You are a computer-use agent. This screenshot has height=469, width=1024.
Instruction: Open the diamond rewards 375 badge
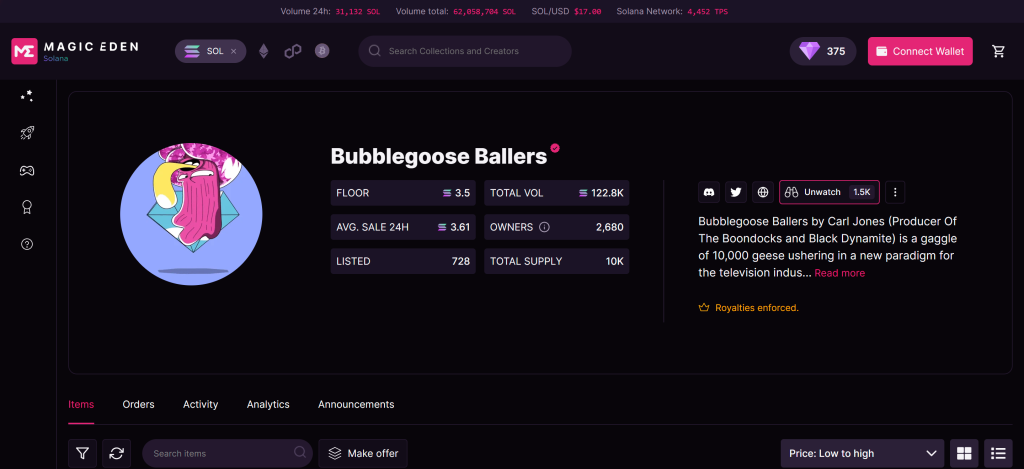coord(823,51)
